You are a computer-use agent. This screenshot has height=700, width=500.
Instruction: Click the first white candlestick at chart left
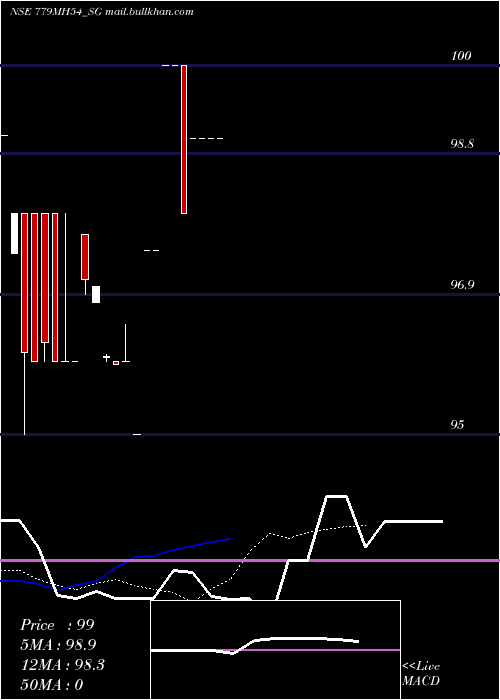click(x=14, y=233)
